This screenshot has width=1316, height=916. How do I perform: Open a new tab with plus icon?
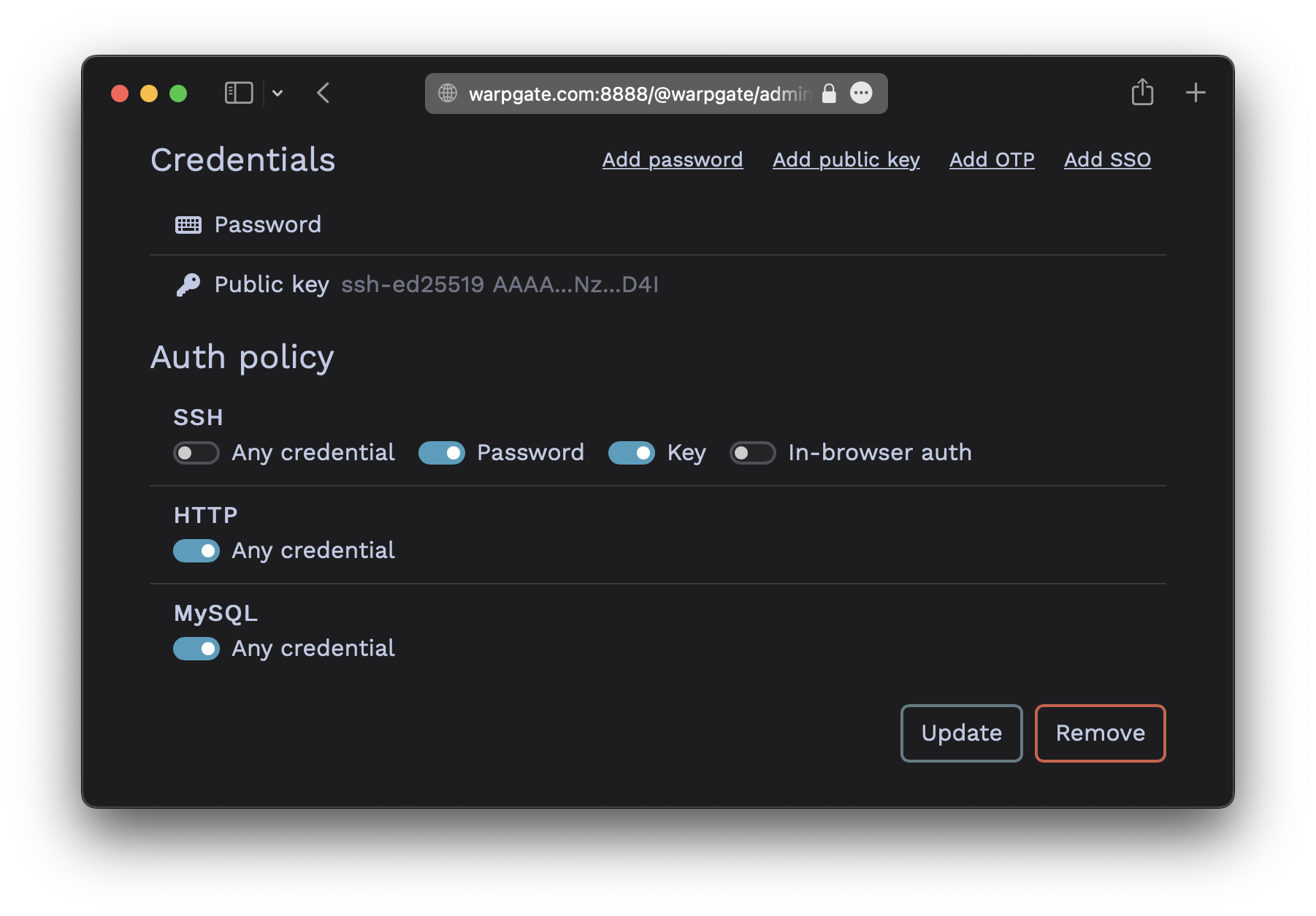[1196, 93]
